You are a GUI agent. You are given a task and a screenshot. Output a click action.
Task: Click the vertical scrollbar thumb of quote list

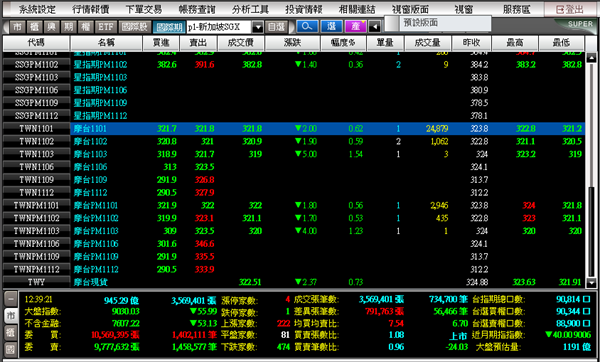click(591, 232)
